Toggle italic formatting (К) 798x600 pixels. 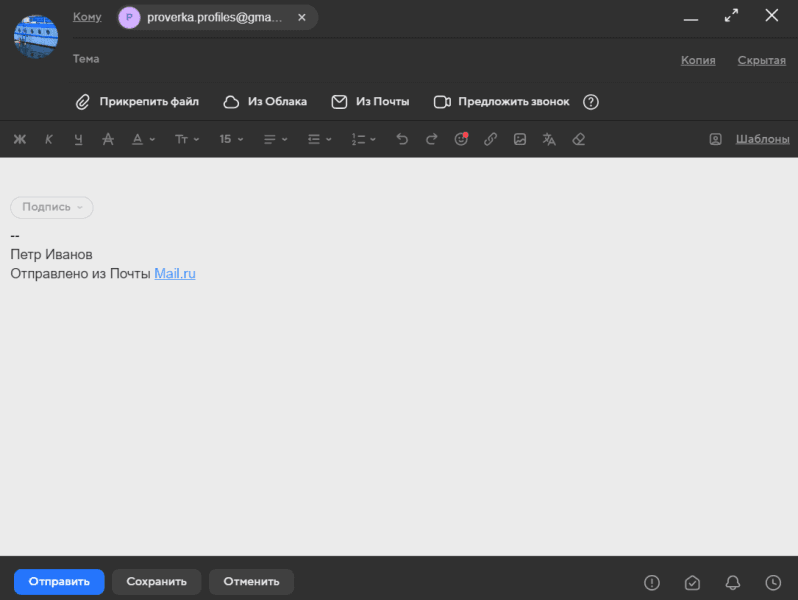49,139
